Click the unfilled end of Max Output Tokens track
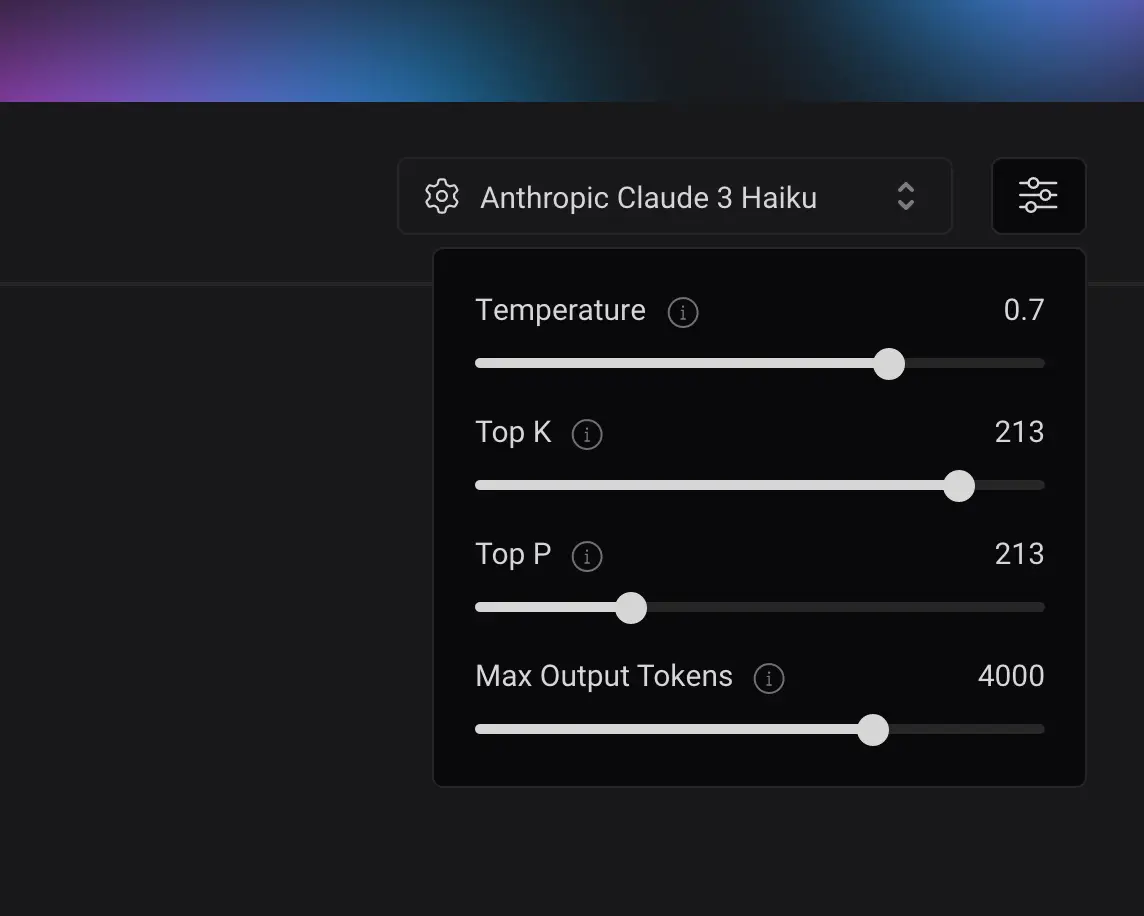The height and width of the screenshot is (916, 1144). [x=967, y=729]
